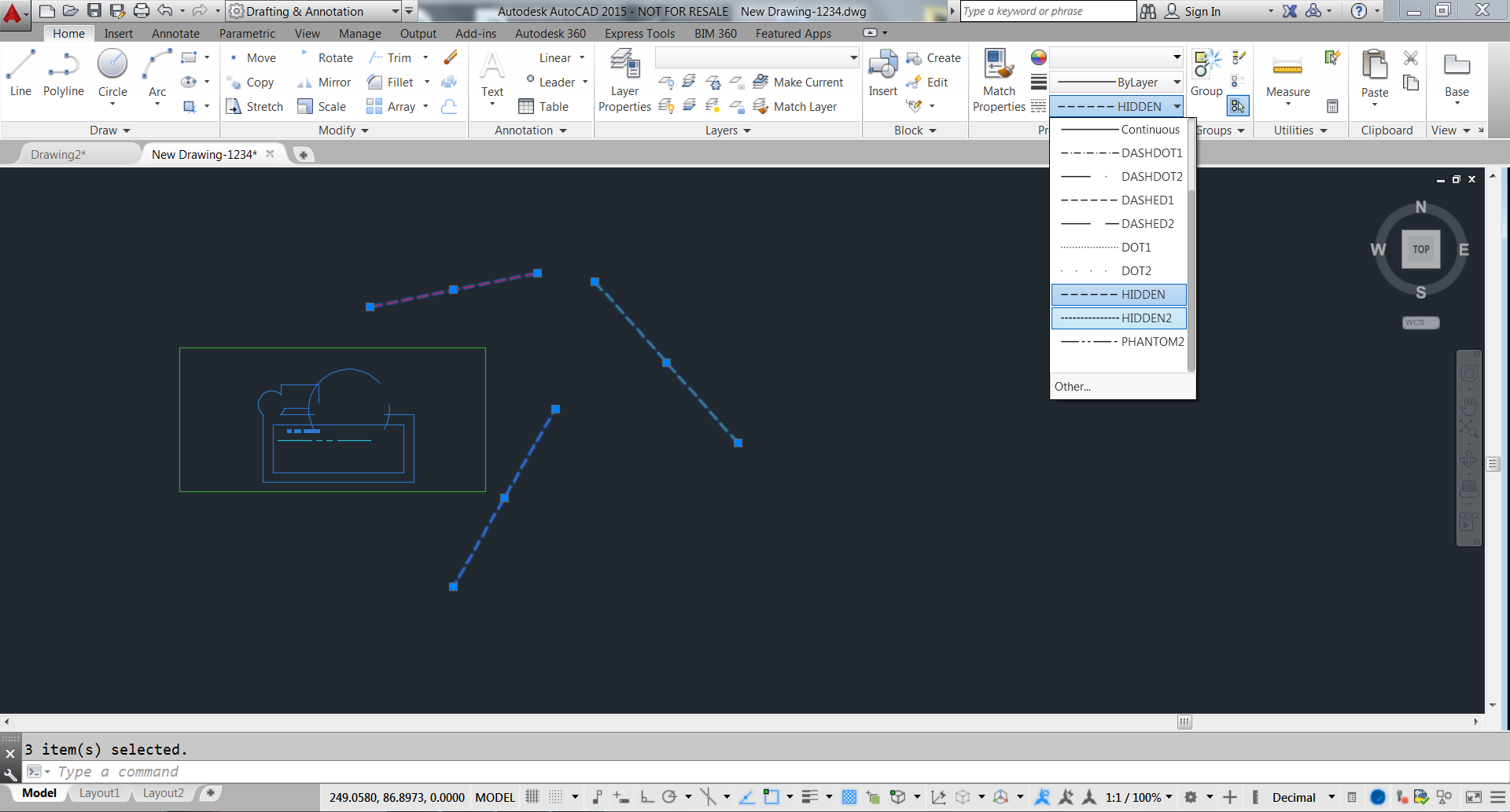The width and height of the screenshot is (1510, 812).
Task: Open Layer Properties manager
Action: point(624,80)
